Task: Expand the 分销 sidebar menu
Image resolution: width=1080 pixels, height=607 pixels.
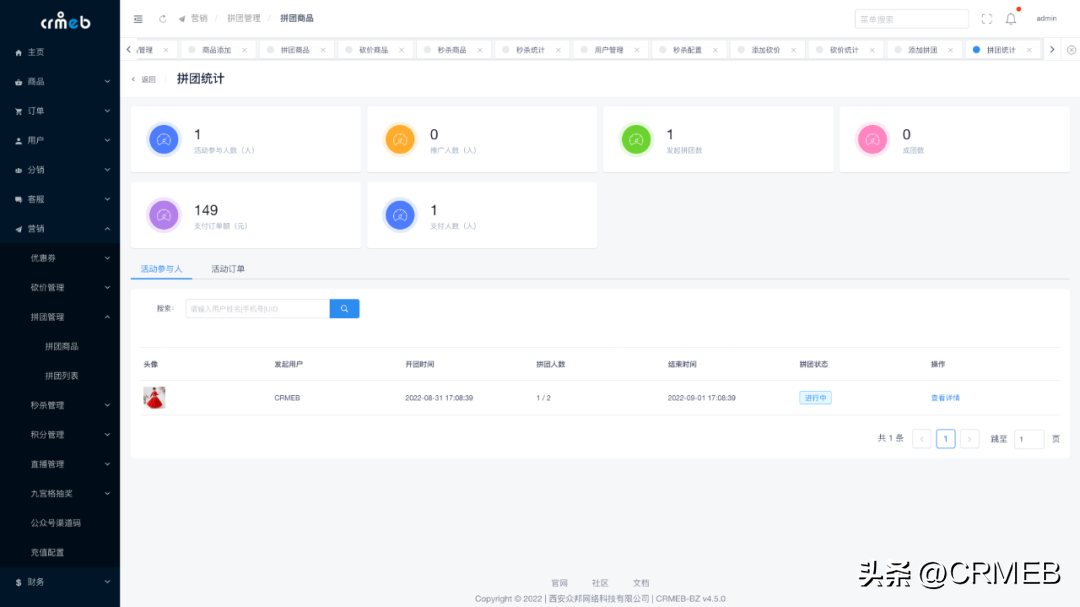Action: [60, 169]
